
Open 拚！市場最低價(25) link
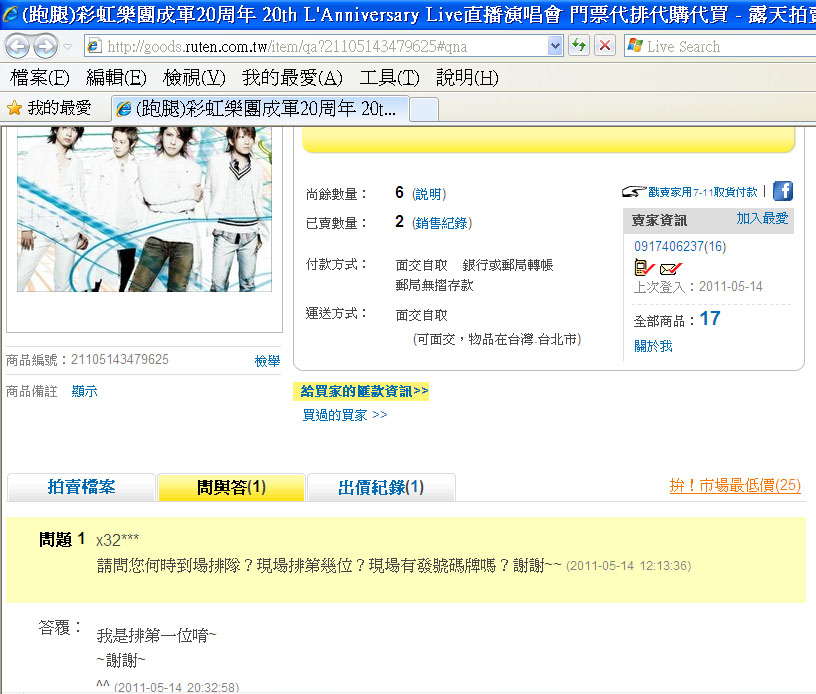(735, 485)
